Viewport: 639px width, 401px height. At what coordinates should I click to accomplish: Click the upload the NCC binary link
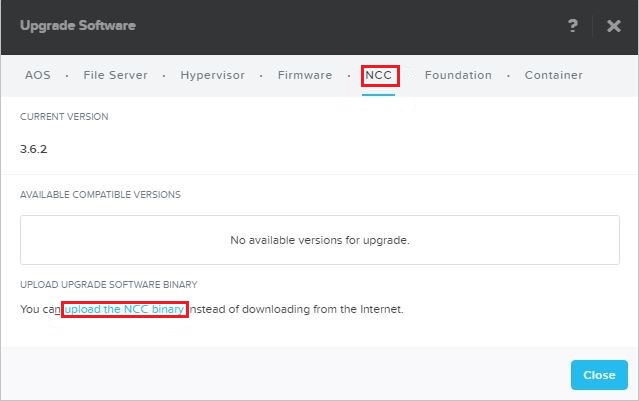click(124, 309)
